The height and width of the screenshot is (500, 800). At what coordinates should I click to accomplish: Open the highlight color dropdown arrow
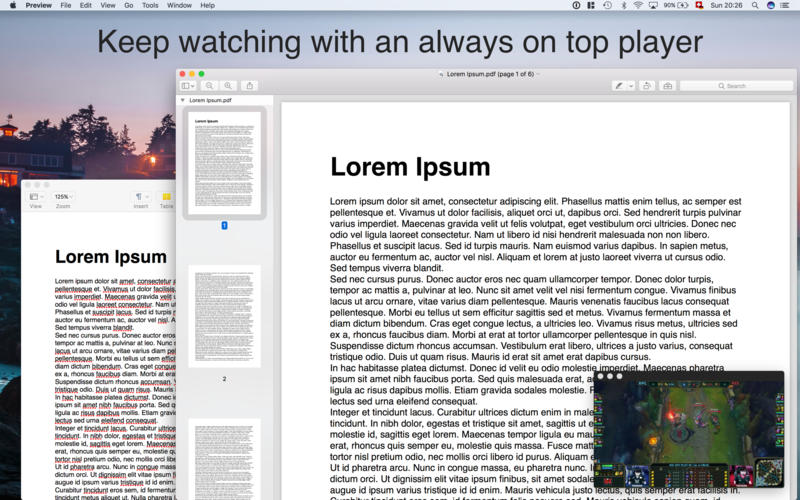coord(629,86)
